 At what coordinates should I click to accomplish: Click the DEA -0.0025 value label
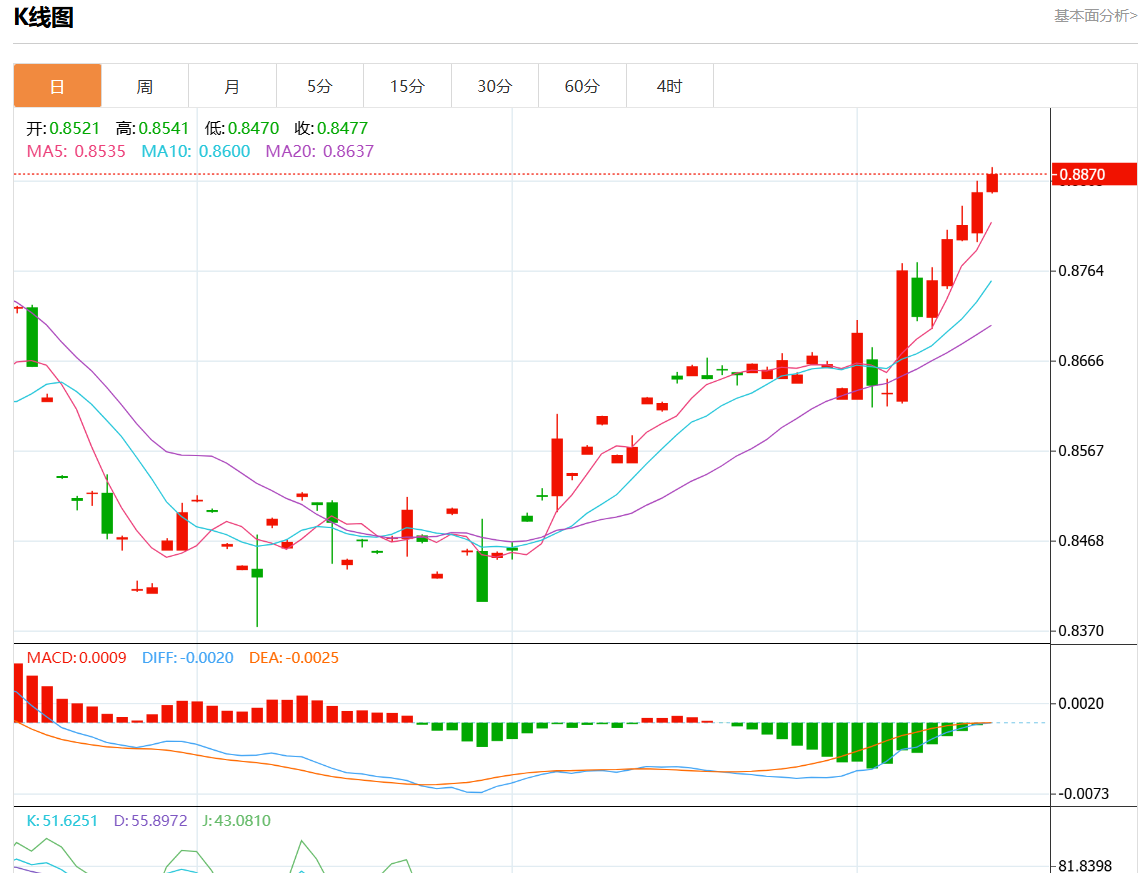point(293,658)
